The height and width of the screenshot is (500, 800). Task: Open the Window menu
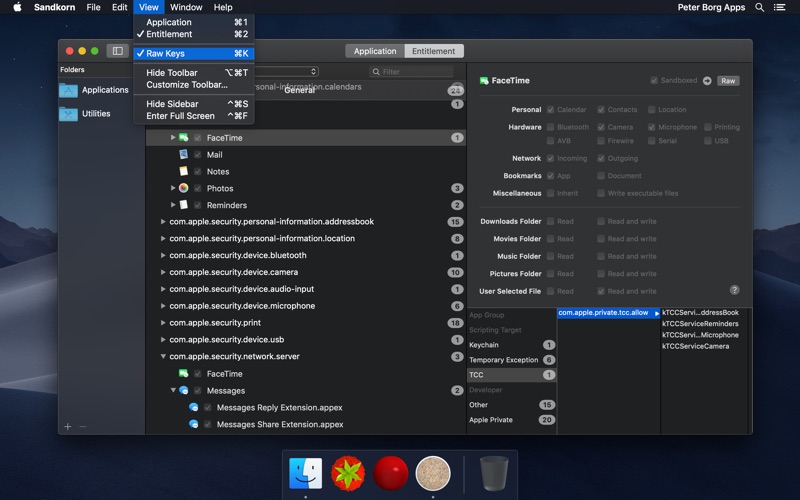pos(186,7)
